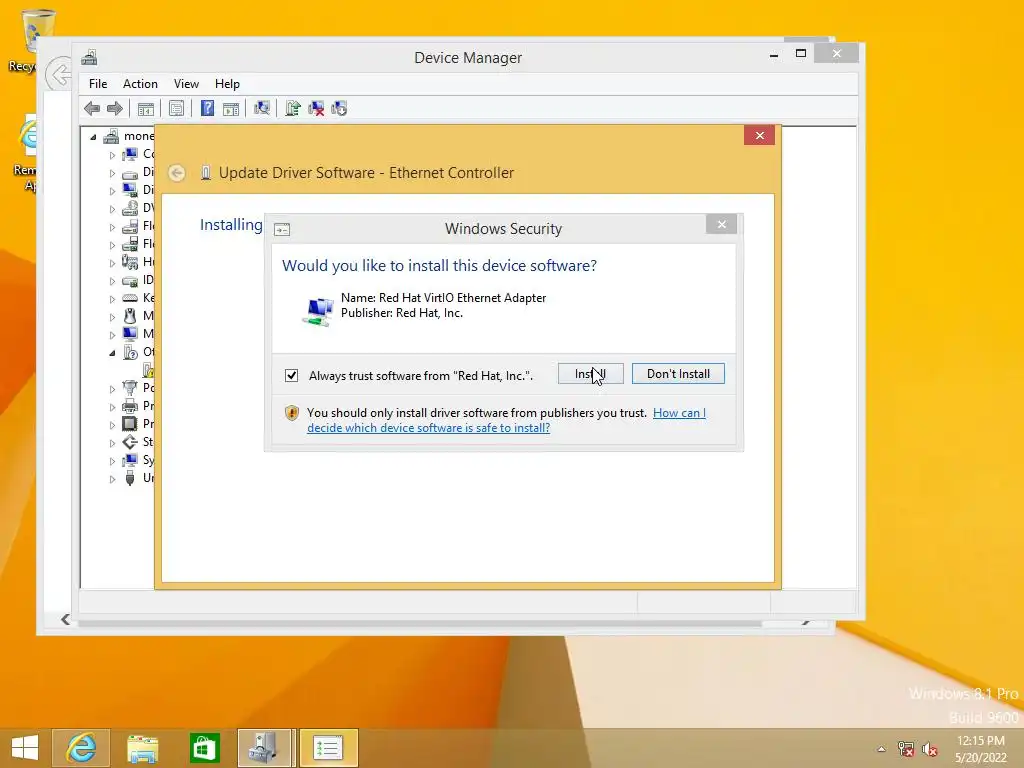Click the Back arrow in Device Manager toolbar

click(x=92, y=108)
